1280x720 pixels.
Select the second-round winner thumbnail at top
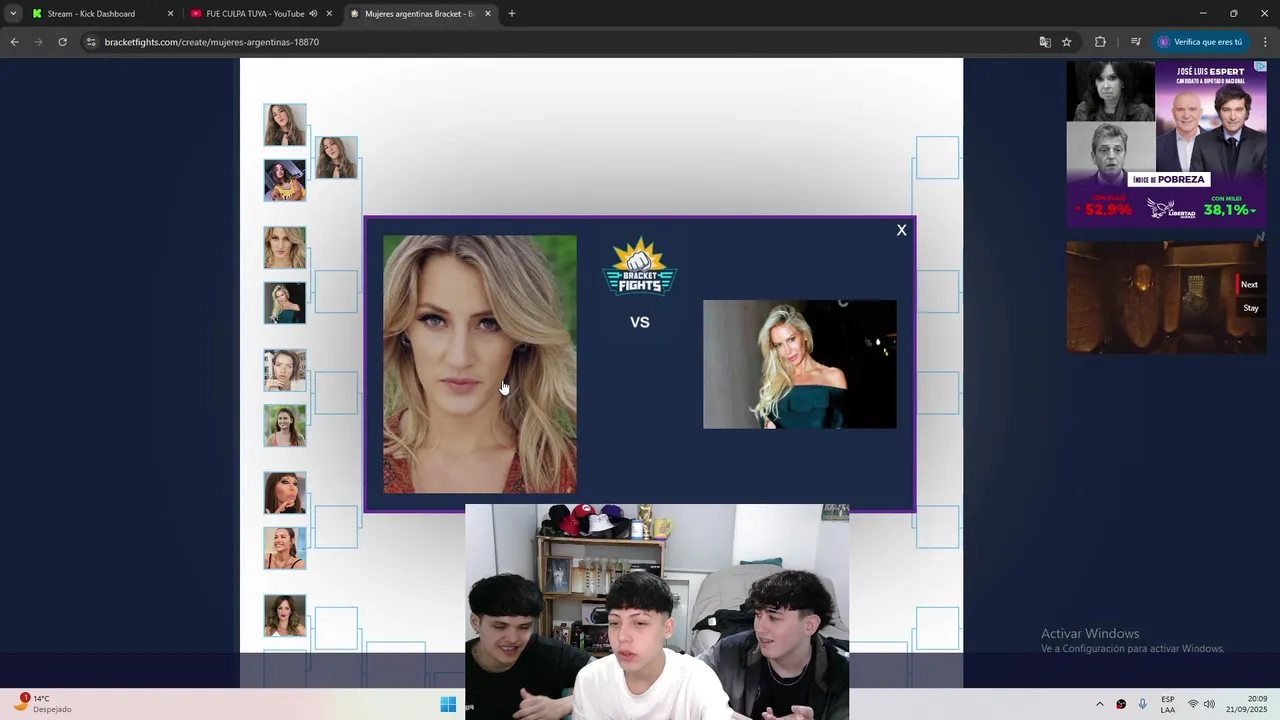point(337,158)
